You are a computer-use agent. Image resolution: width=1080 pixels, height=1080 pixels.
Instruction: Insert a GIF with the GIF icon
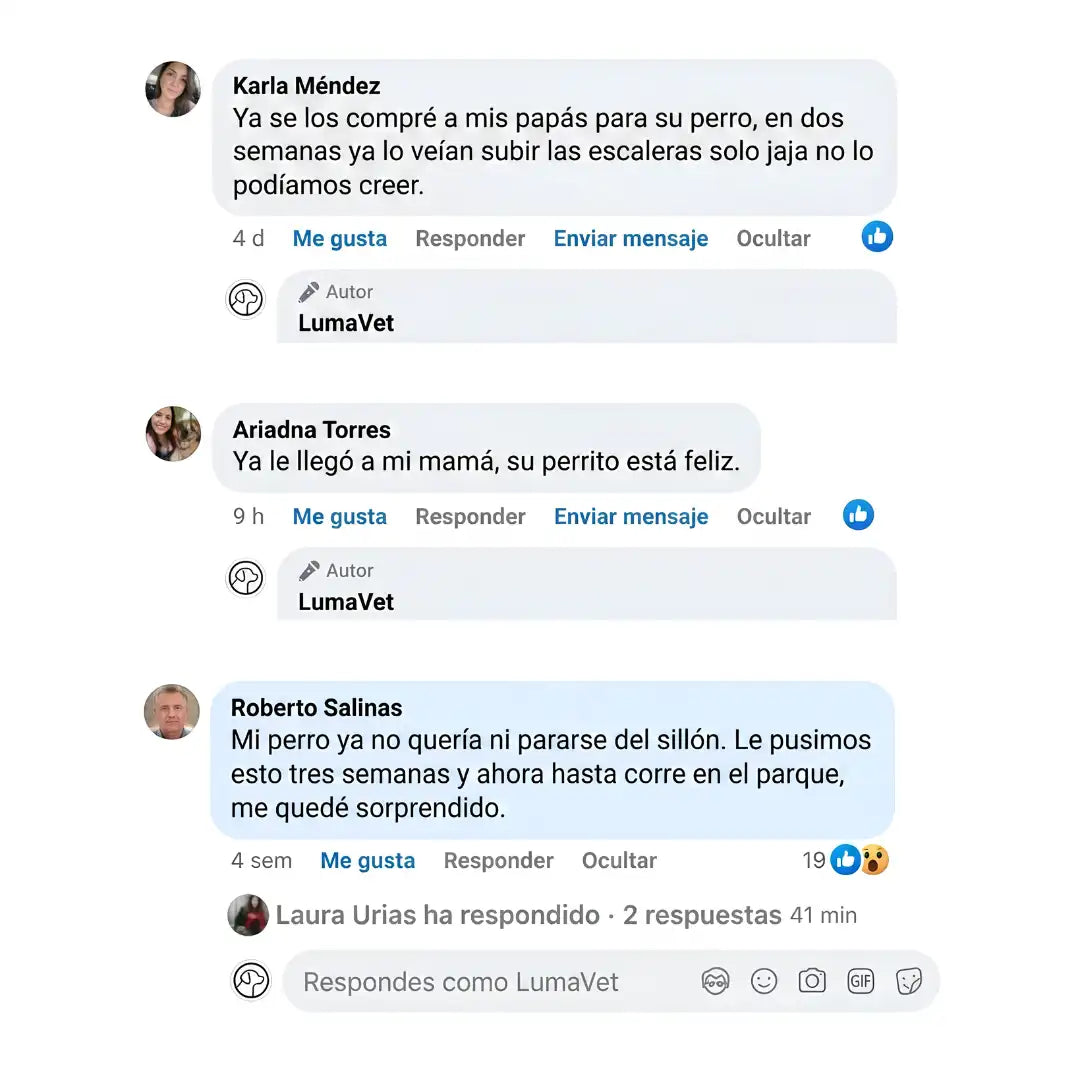coord(860,981)
